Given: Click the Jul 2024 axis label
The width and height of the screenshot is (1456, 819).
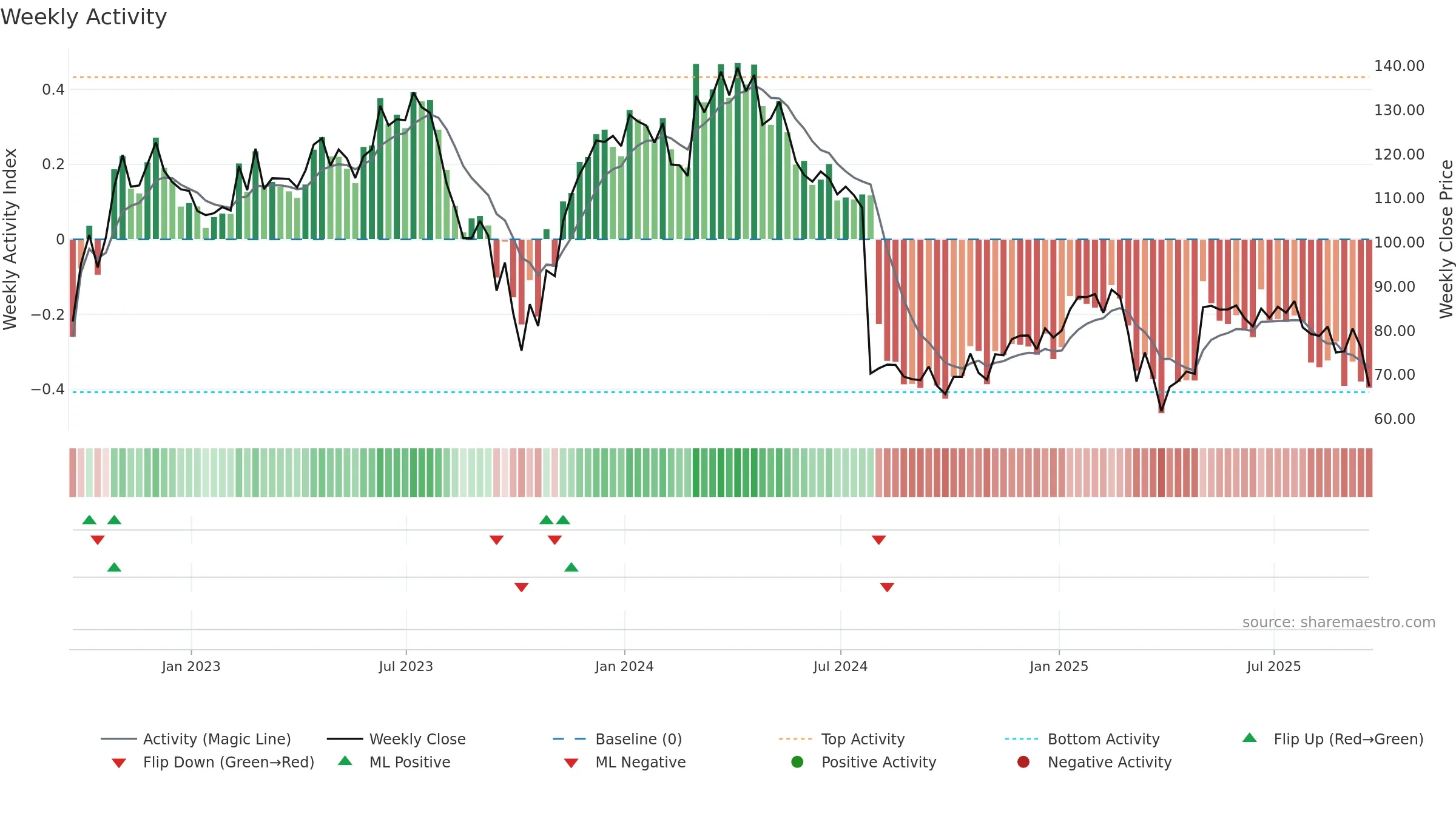Looking at the screenshot, I should tap(840, 667).
